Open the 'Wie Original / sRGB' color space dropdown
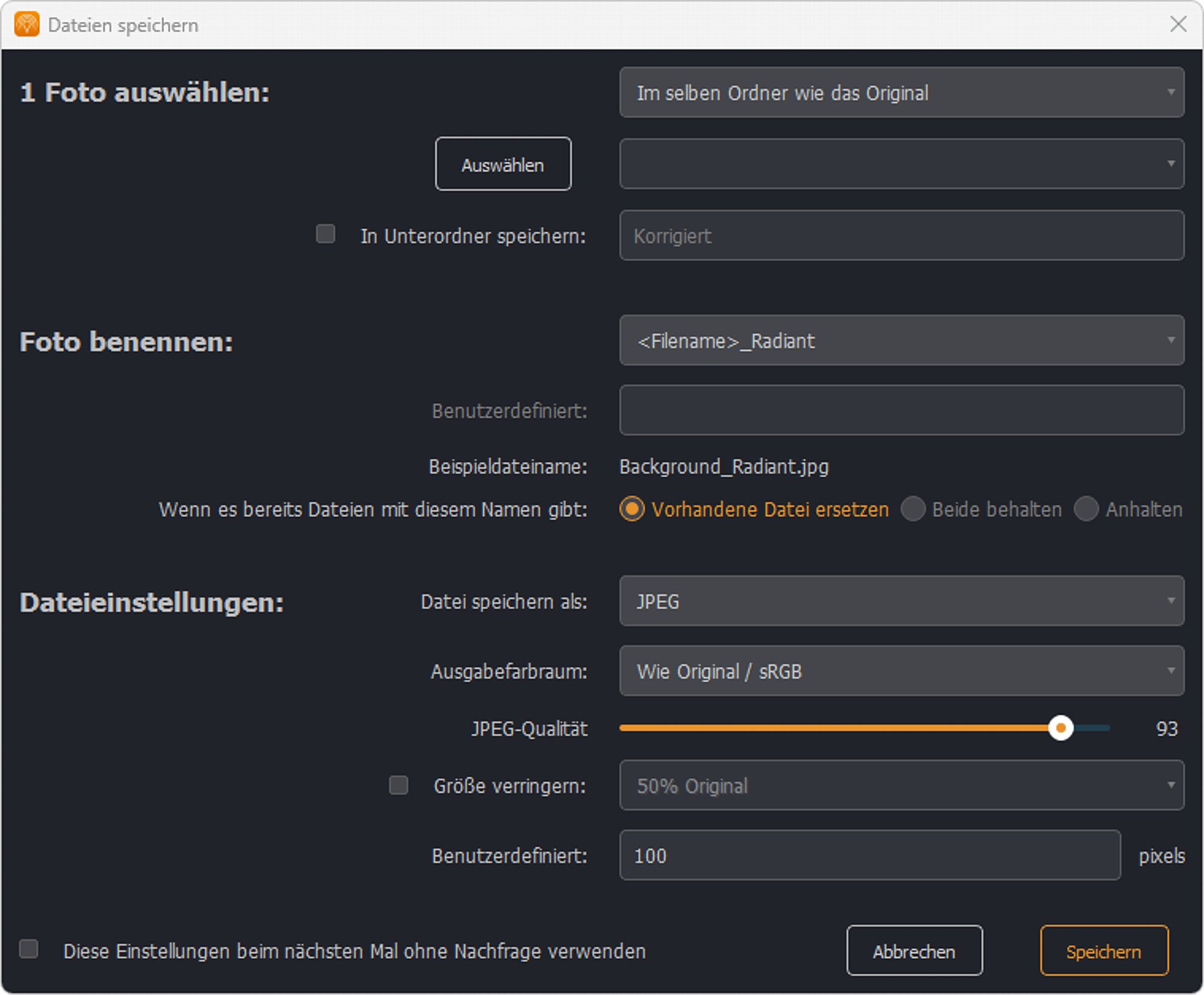The width and height of the screenshot is (1204, 995). (902, 671)
